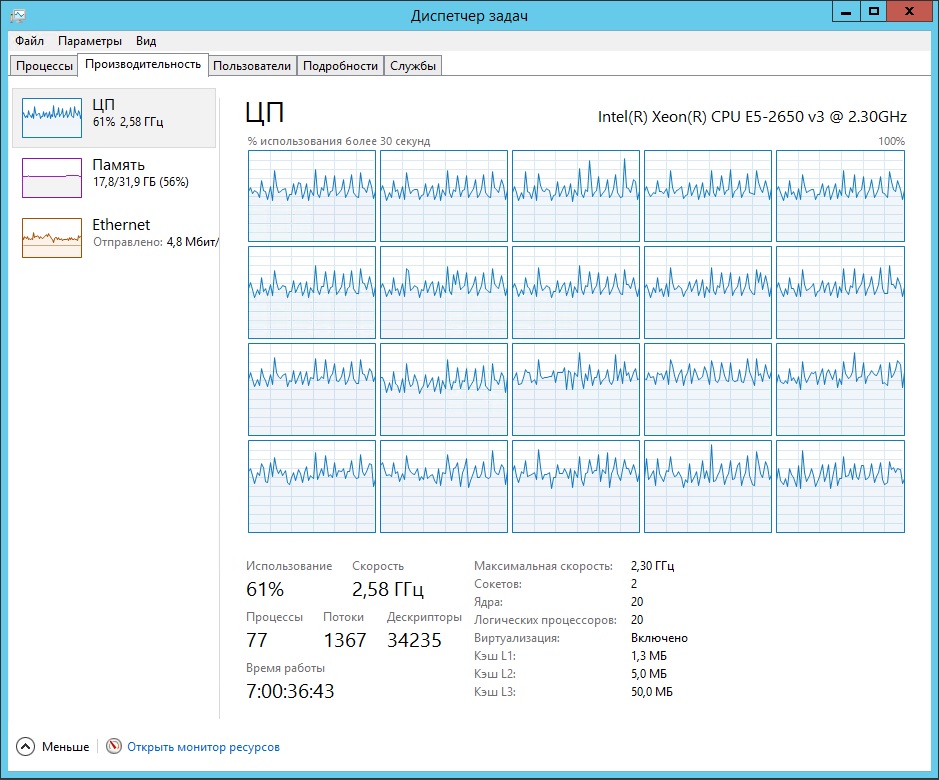
Task: Click the first logical processor graph
Action: [312, 195]
